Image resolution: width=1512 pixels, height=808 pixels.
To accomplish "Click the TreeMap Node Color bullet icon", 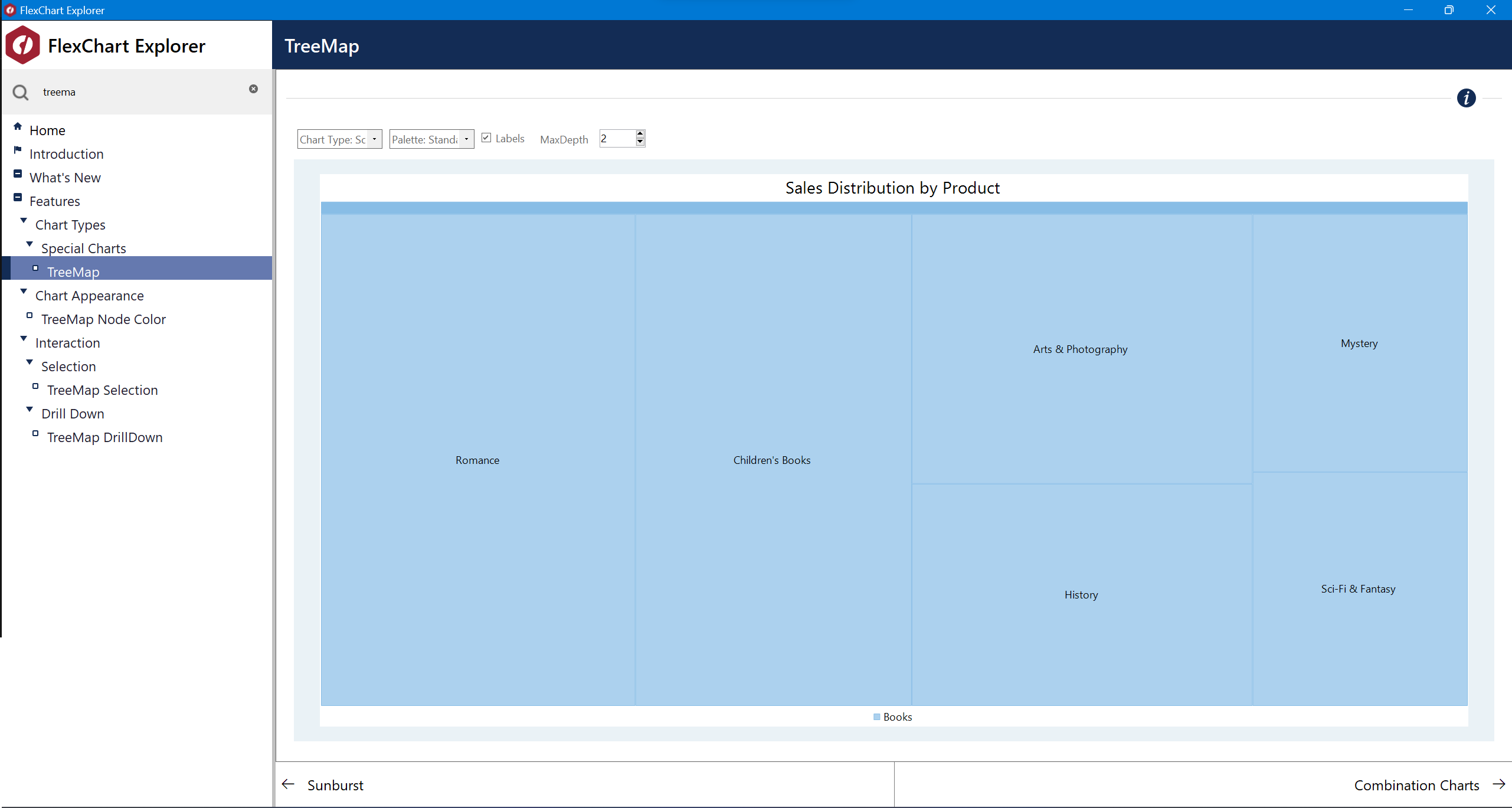I will pyautogui.click(x=30, y=315).
